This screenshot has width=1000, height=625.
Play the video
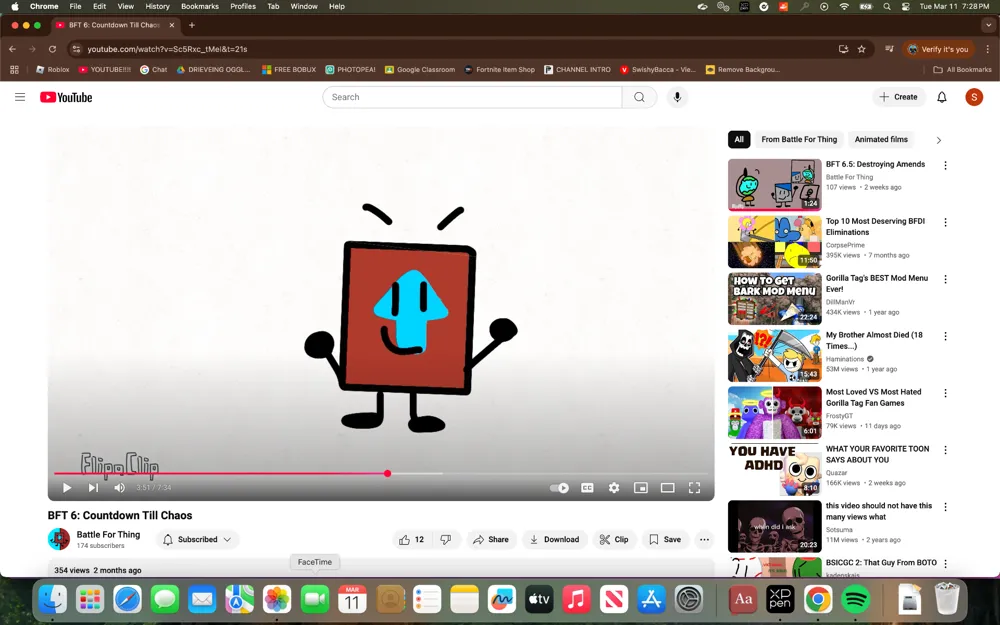66,488
